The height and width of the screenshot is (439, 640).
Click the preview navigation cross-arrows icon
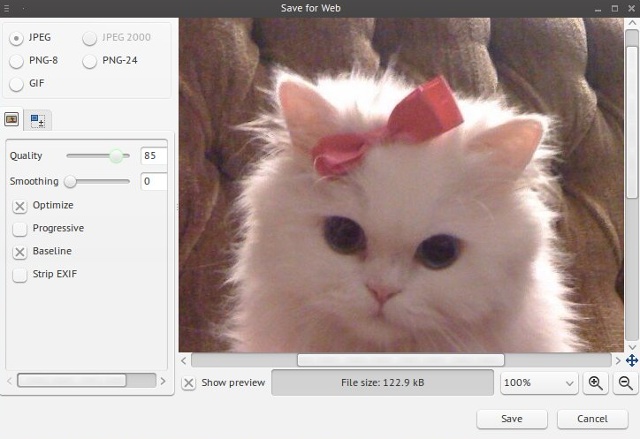[632, 360]
